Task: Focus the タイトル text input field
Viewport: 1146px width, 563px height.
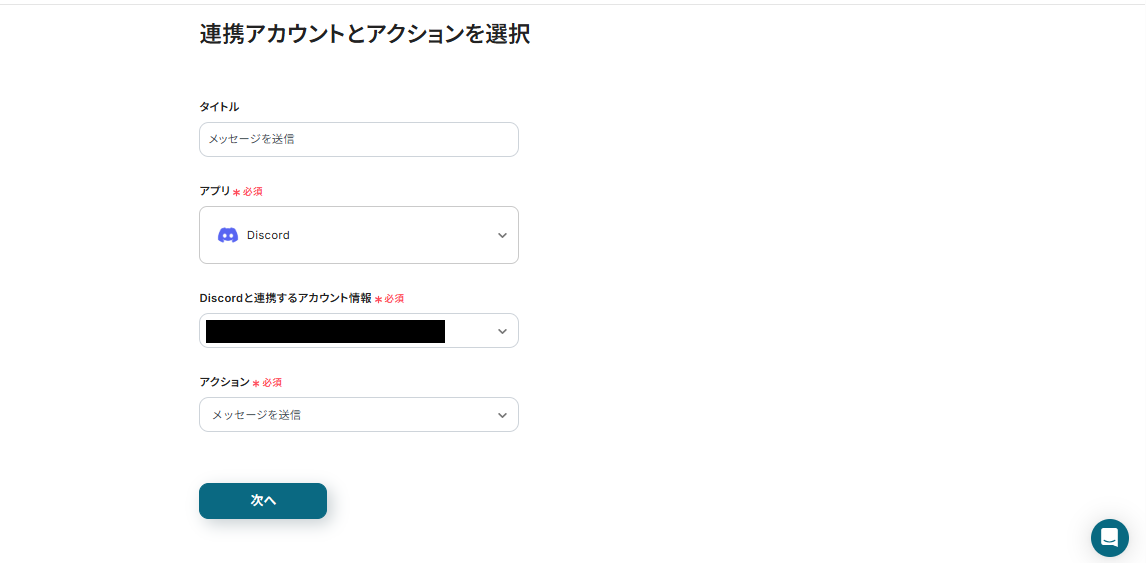Action: pyautogui.click(x=358, y=139)
